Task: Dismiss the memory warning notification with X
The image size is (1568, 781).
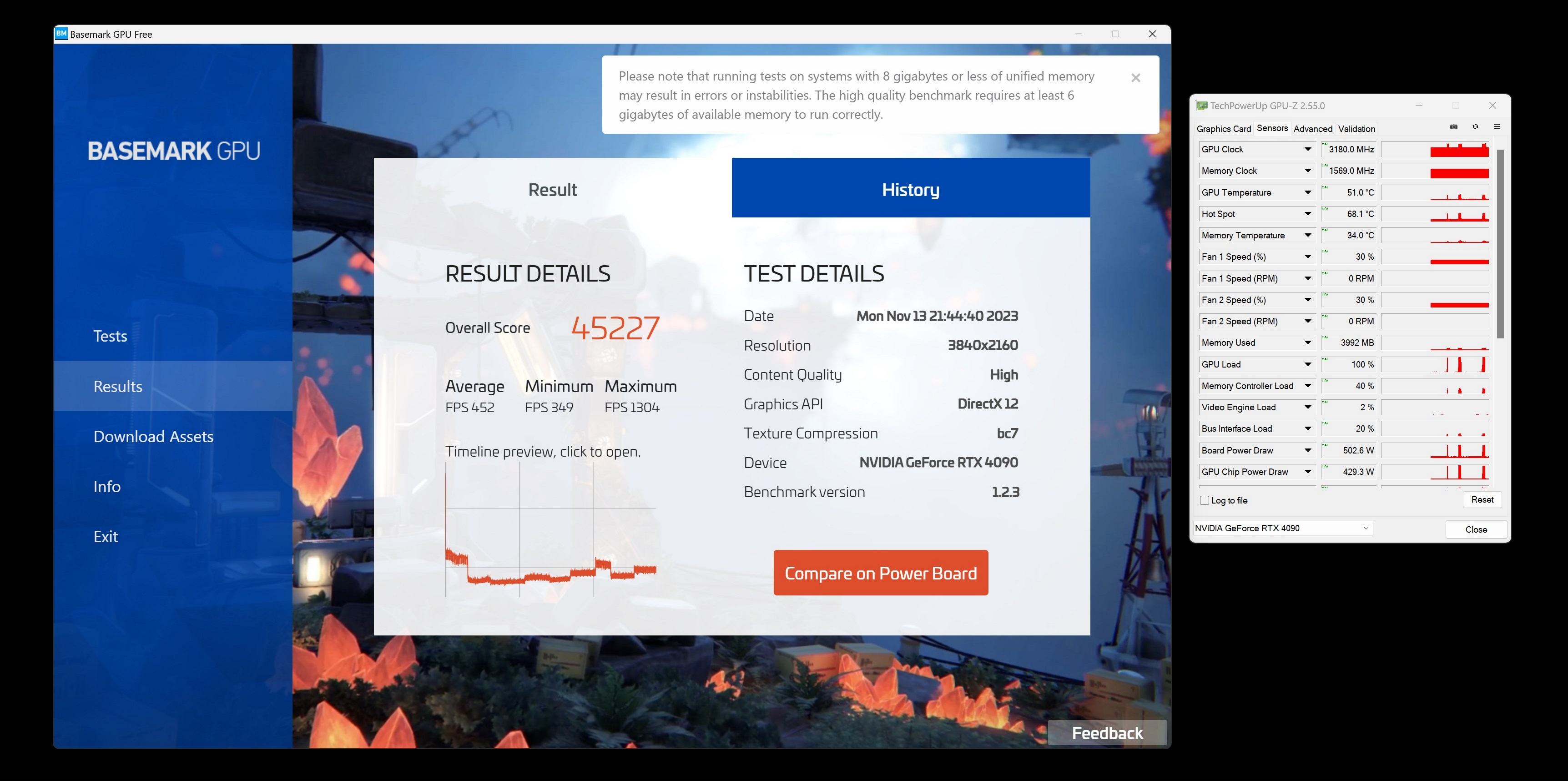Action: pos(1136,77)
